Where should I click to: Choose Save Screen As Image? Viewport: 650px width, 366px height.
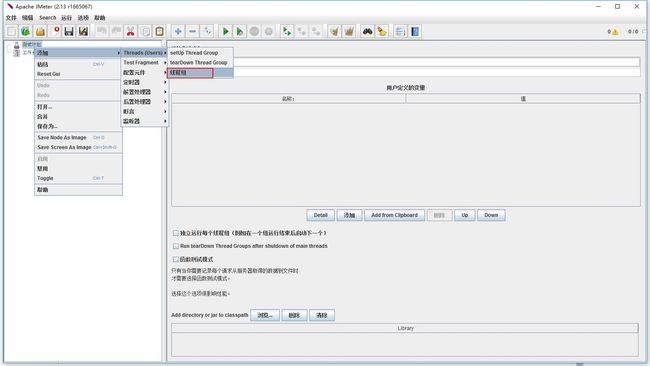78,147
